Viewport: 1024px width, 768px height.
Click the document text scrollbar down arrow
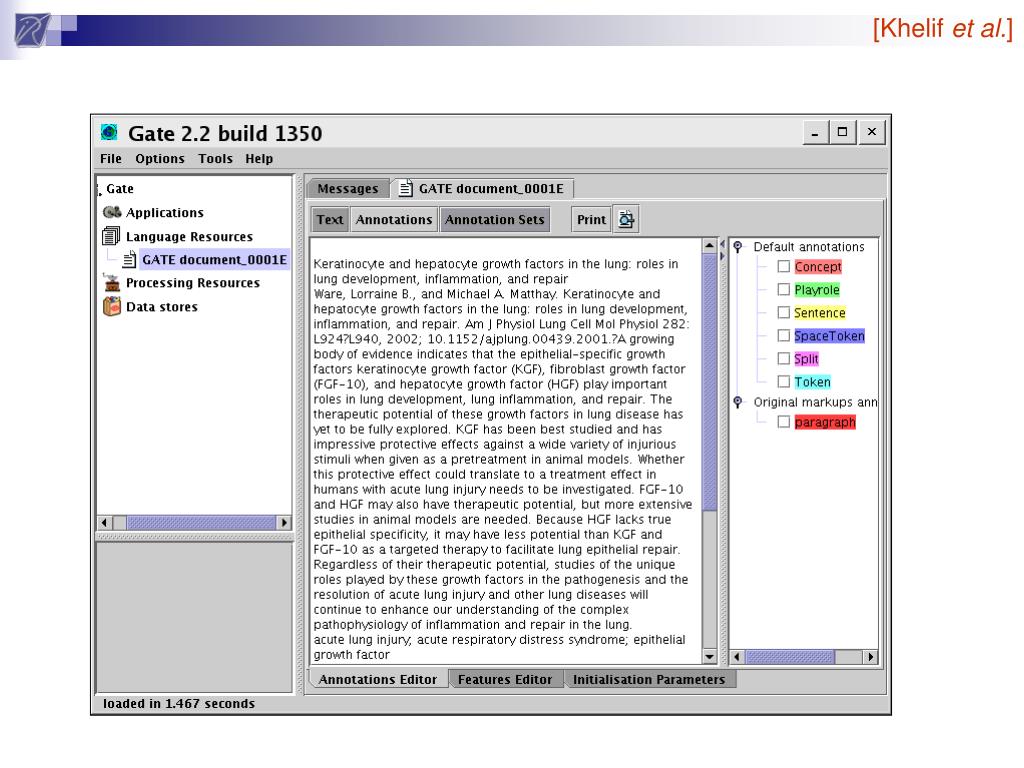click(x=709, y=656)
